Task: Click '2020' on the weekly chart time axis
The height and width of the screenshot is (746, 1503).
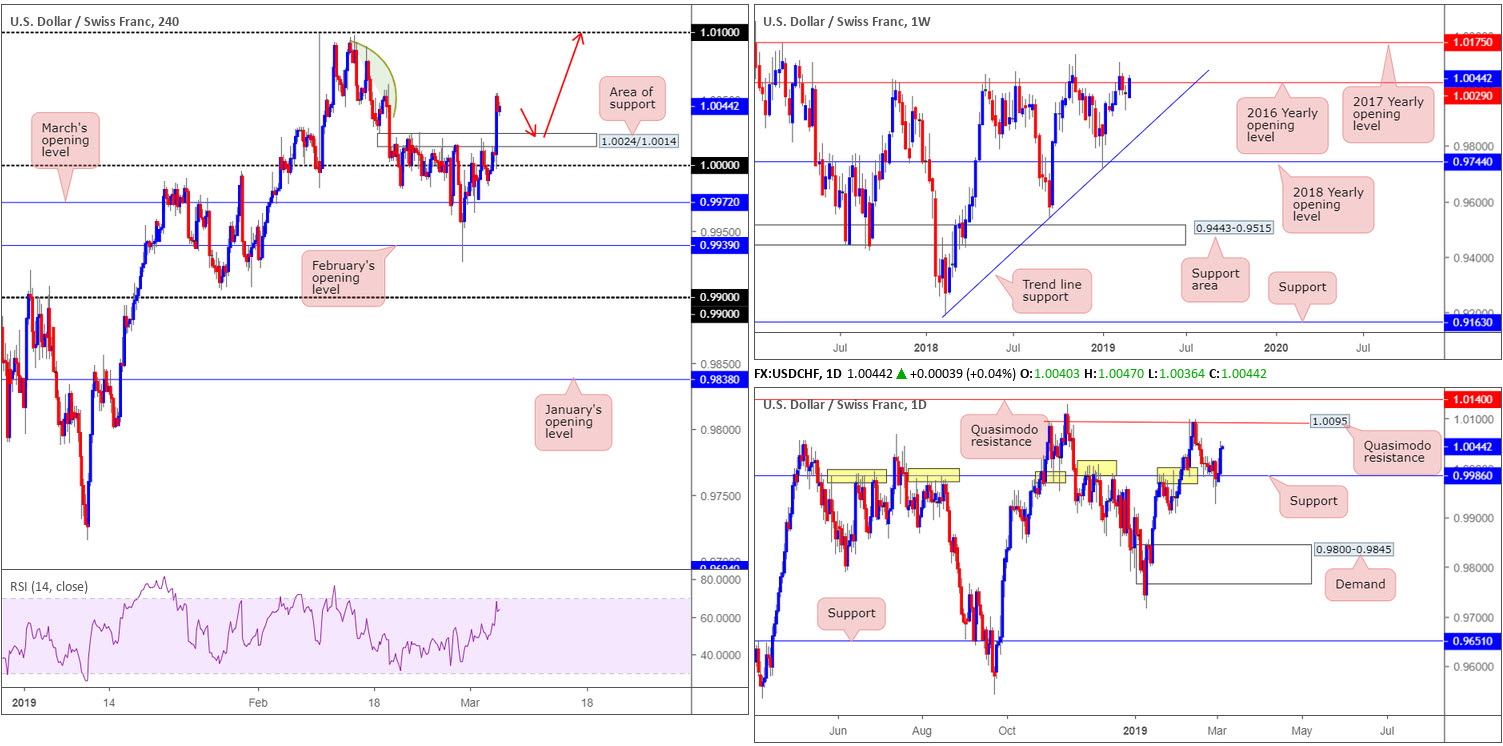Action: tap(1274, 347)
